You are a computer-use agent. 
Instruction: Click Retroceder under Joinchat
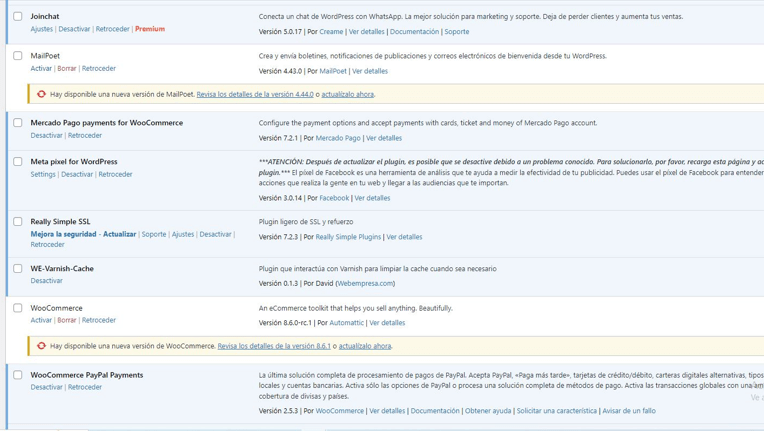tap(113, 29)
